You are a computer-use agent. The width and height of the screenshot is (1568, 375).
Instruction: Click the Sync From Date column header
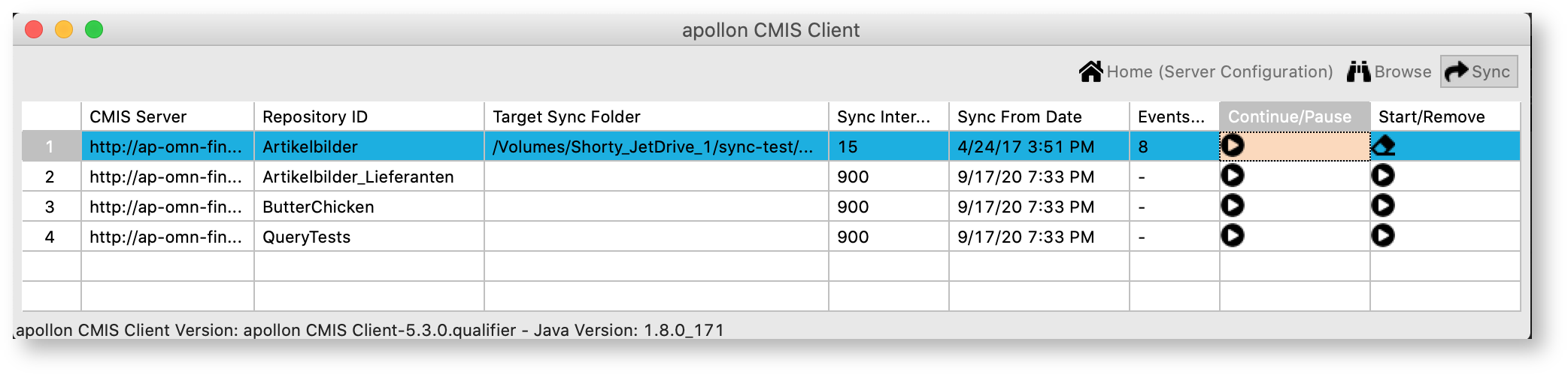pyautogui.click(x=1039, y=116)
